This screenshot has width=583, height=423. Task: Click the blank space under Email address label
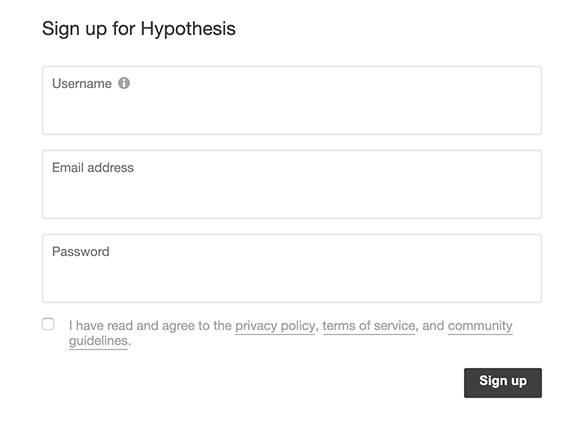(292, 196)
